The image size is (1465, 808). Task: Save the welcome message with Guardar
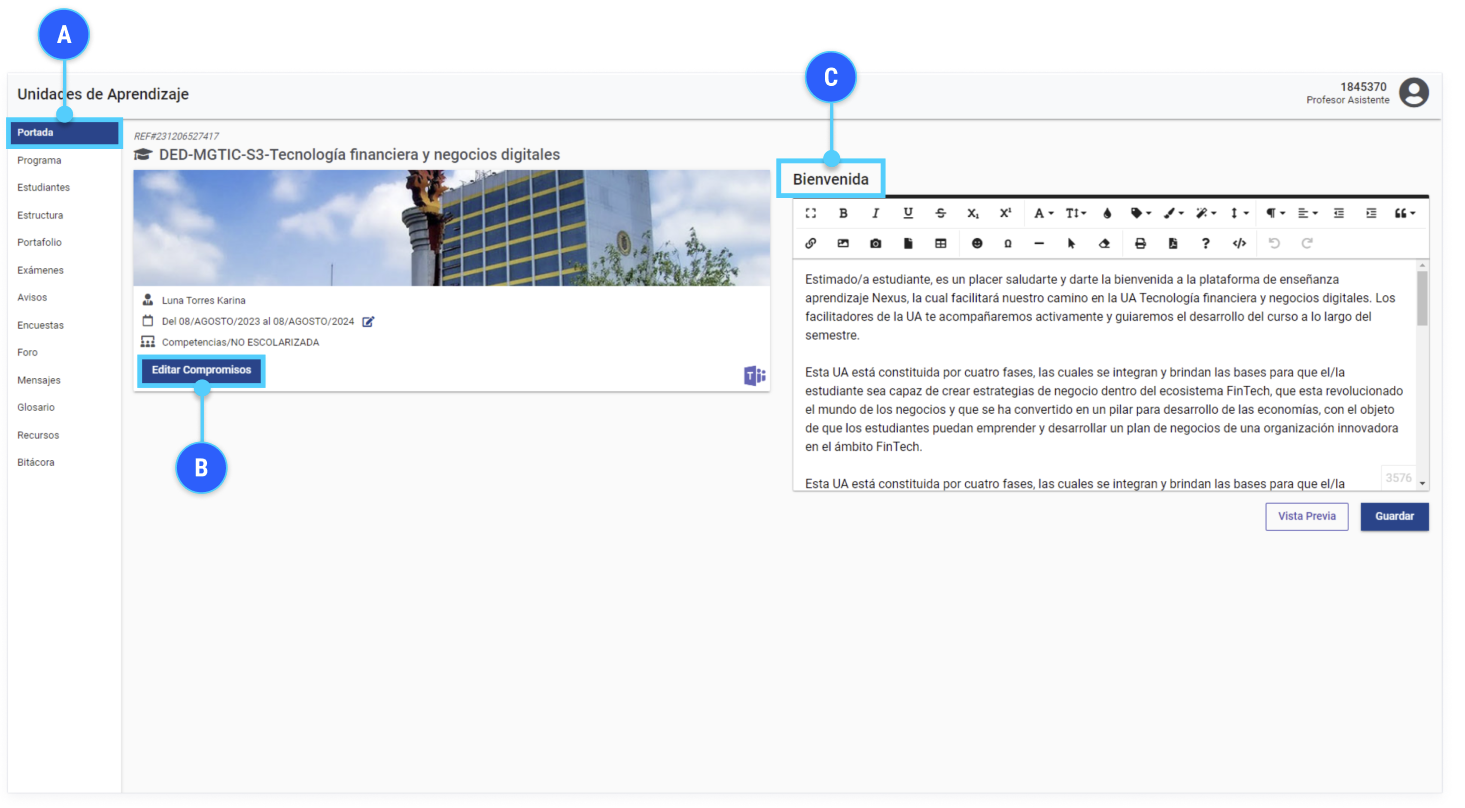[1394, 516]
